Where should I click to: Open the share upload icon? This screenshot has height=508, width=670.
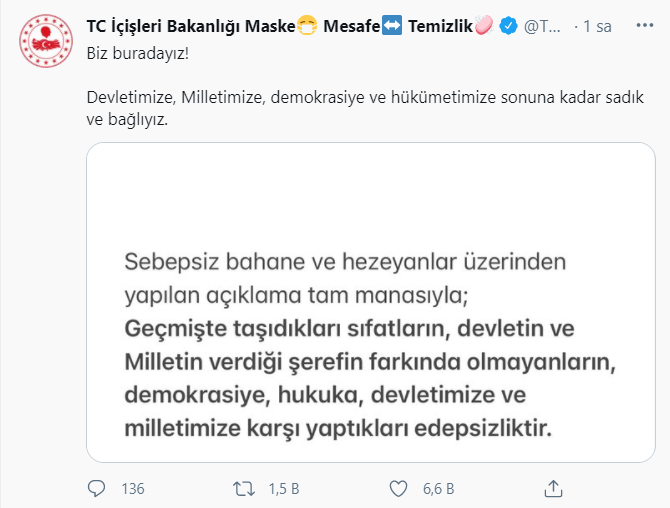point(553,488)
